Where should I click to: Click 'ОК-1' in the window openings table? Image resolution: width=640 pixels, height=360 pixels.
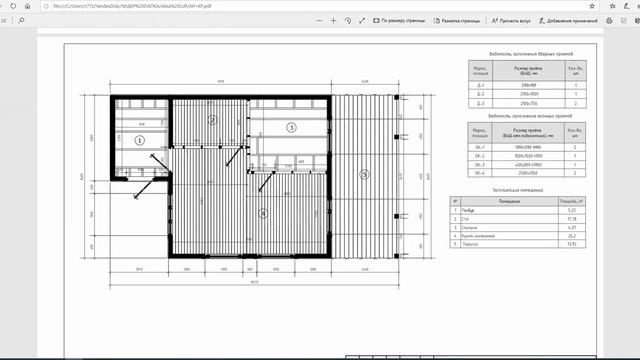(x=480, y=147)
